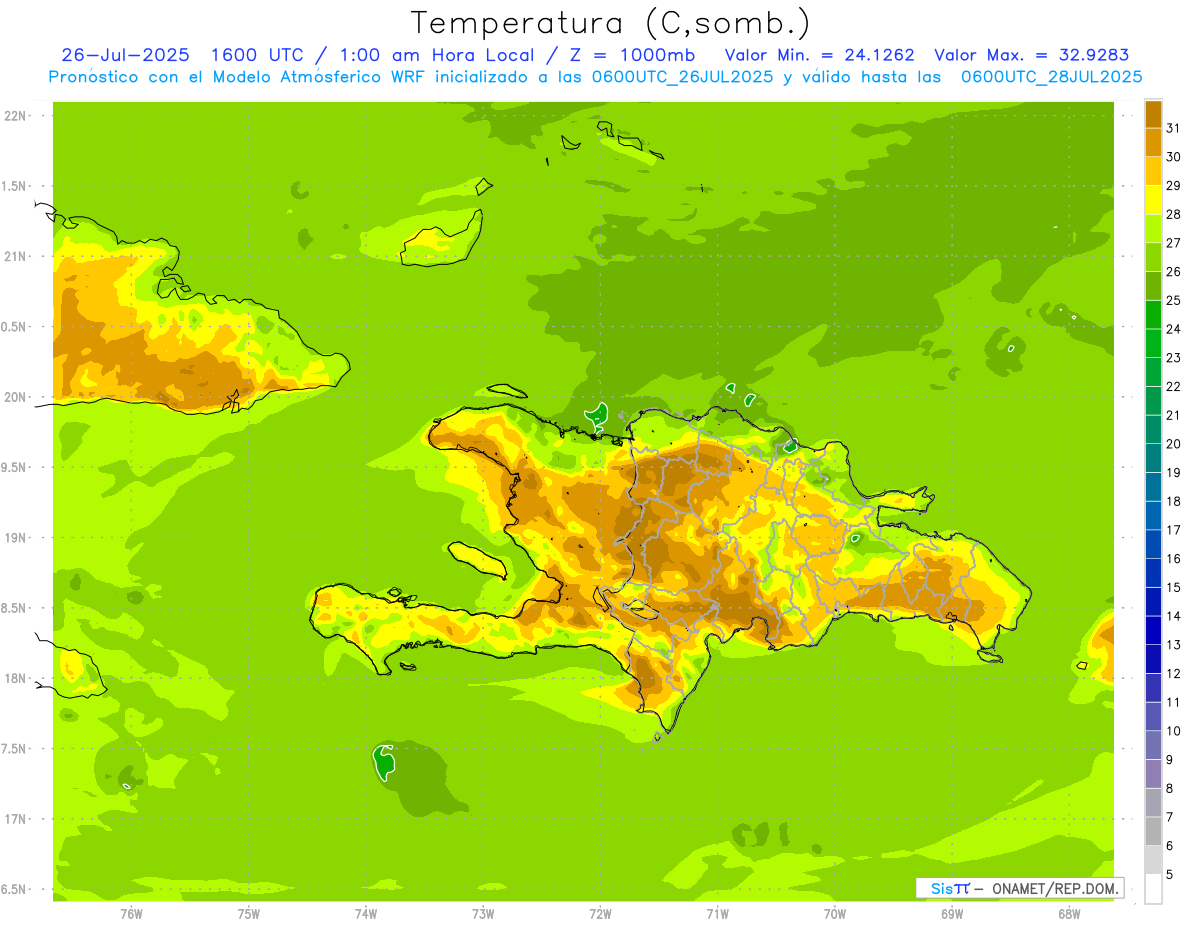
Task: Select the purple legend band between 9 and 10
Action: tap(1153, 745)
